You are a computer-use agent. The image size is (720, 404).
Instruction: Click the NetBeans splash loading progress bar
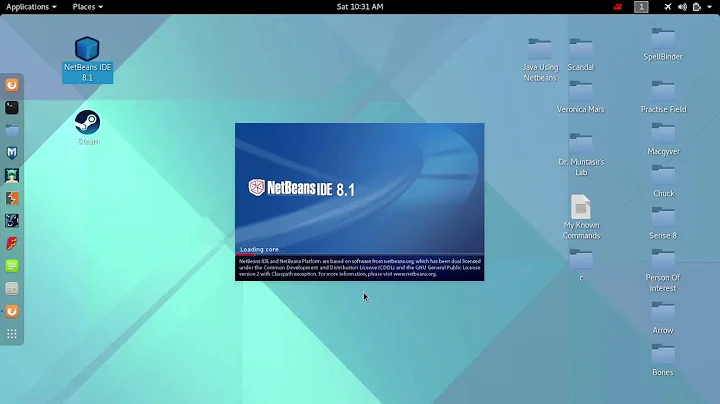359,254
